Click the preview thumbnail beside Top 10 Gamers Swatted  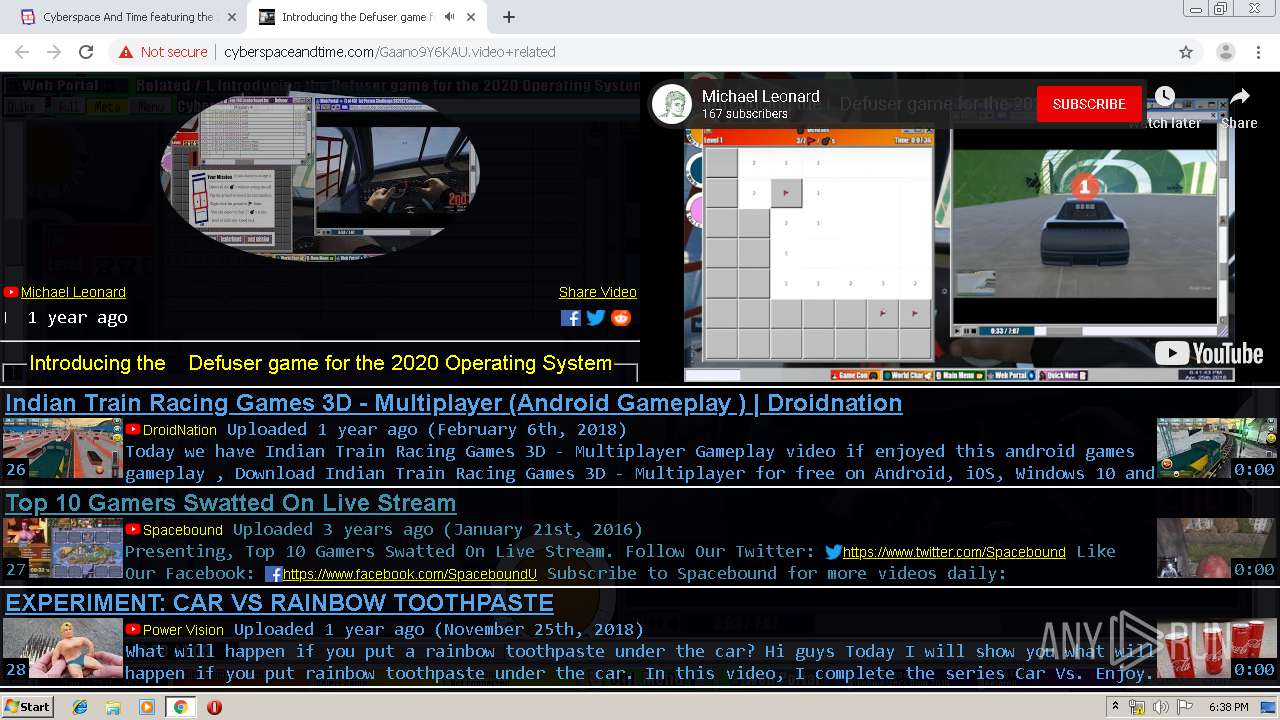1216,548
